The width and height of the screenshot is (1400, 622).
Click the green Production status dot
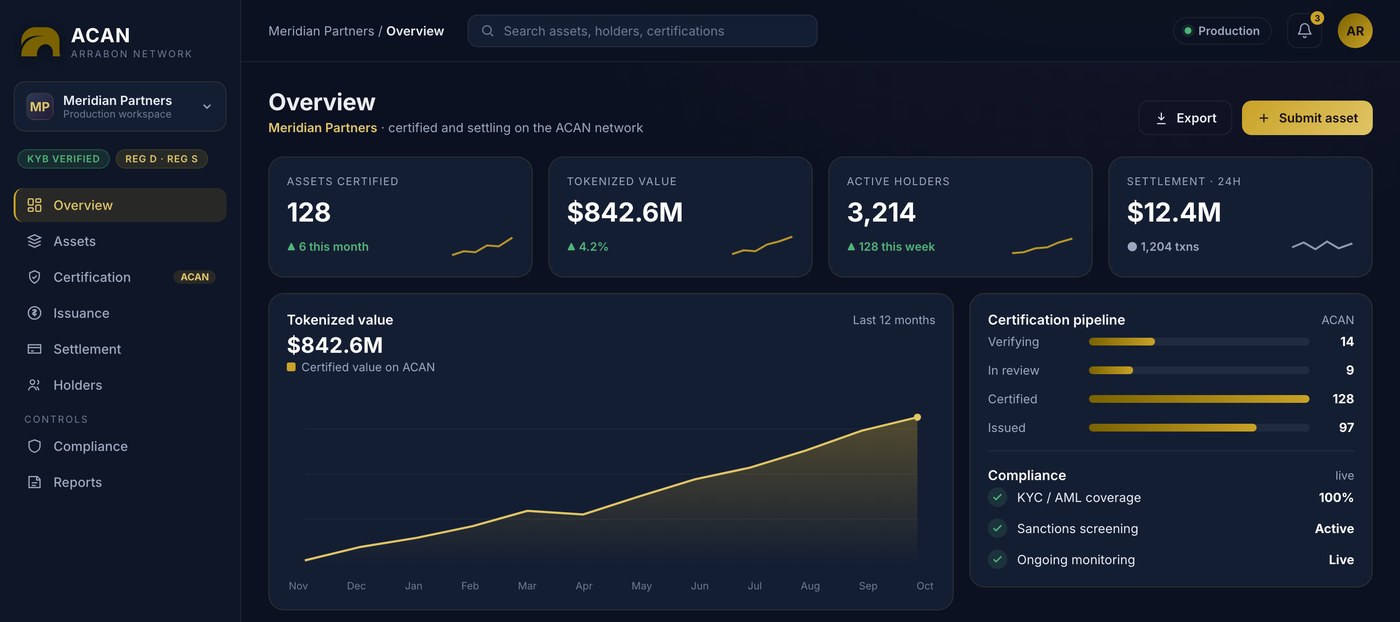pyautogui.click(x=1188, y=31)
